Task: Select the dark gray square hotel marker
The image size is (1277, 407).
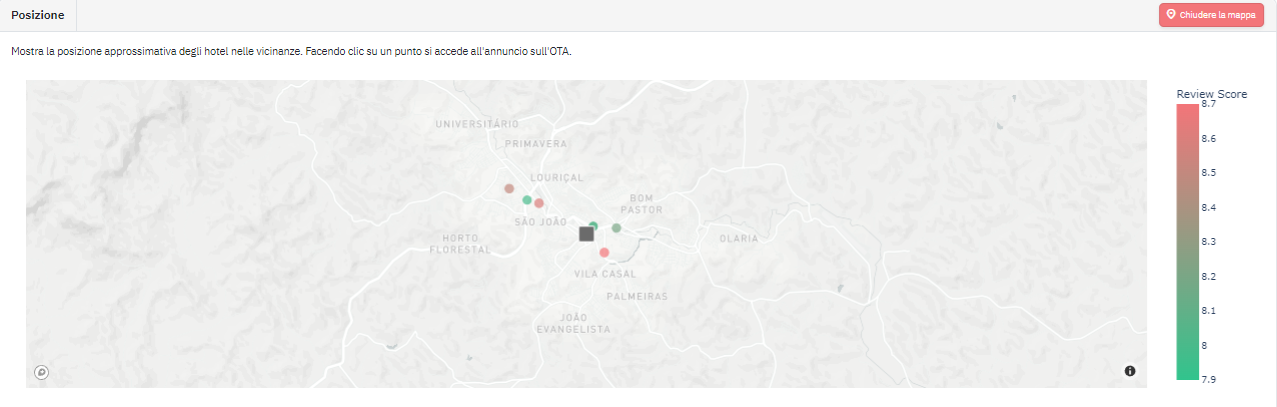Action: click(586, 234)
